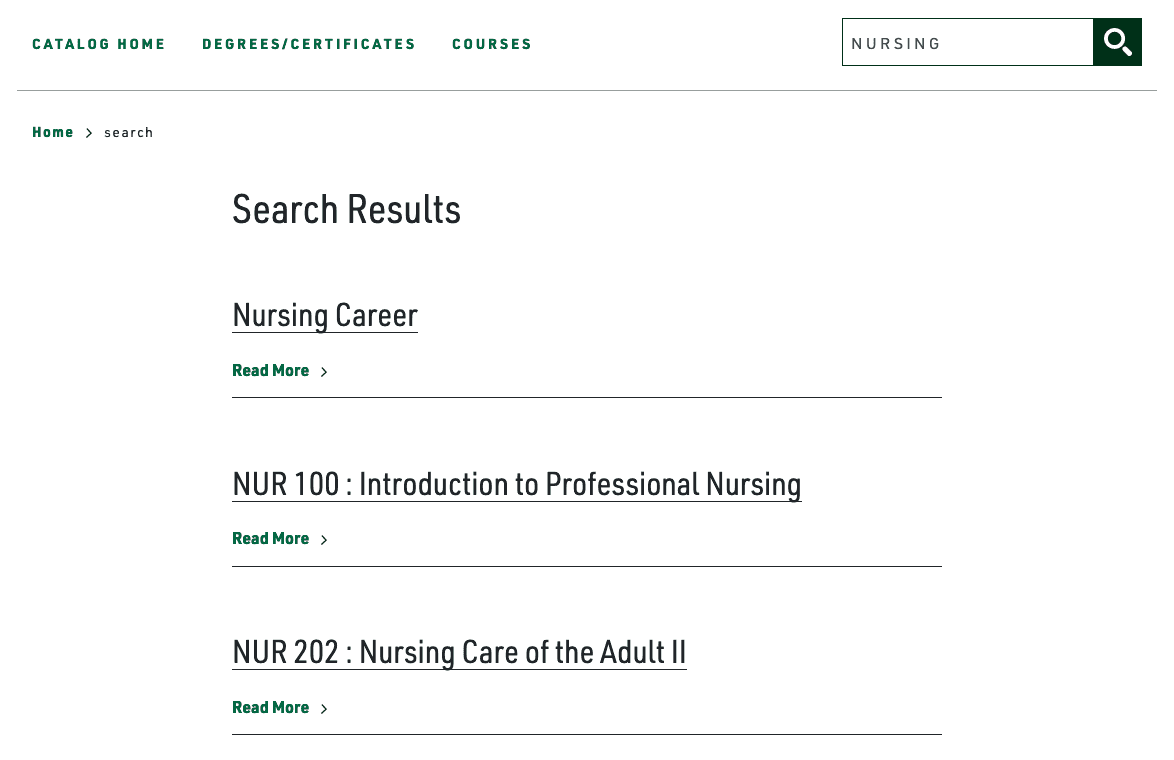1174x760 pixels.
Task: Navigate to Home via the breadcrumb
Action: (x=53, y=132)
